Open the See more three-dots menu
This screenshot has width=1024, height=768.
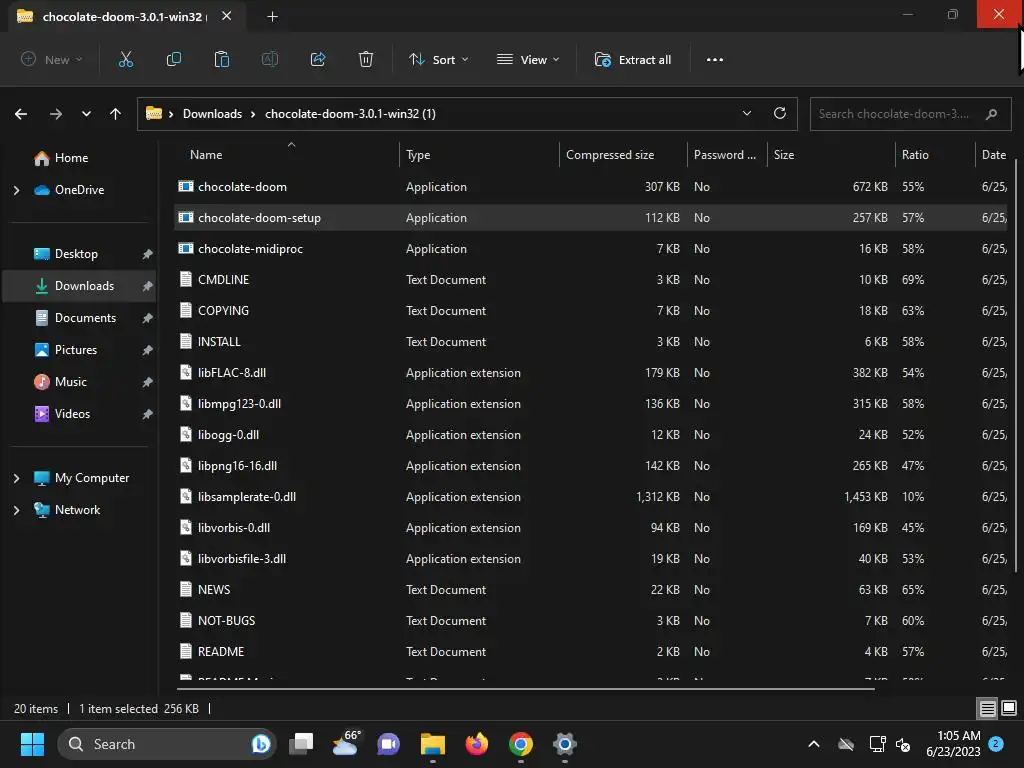click(x=714, y=59)
